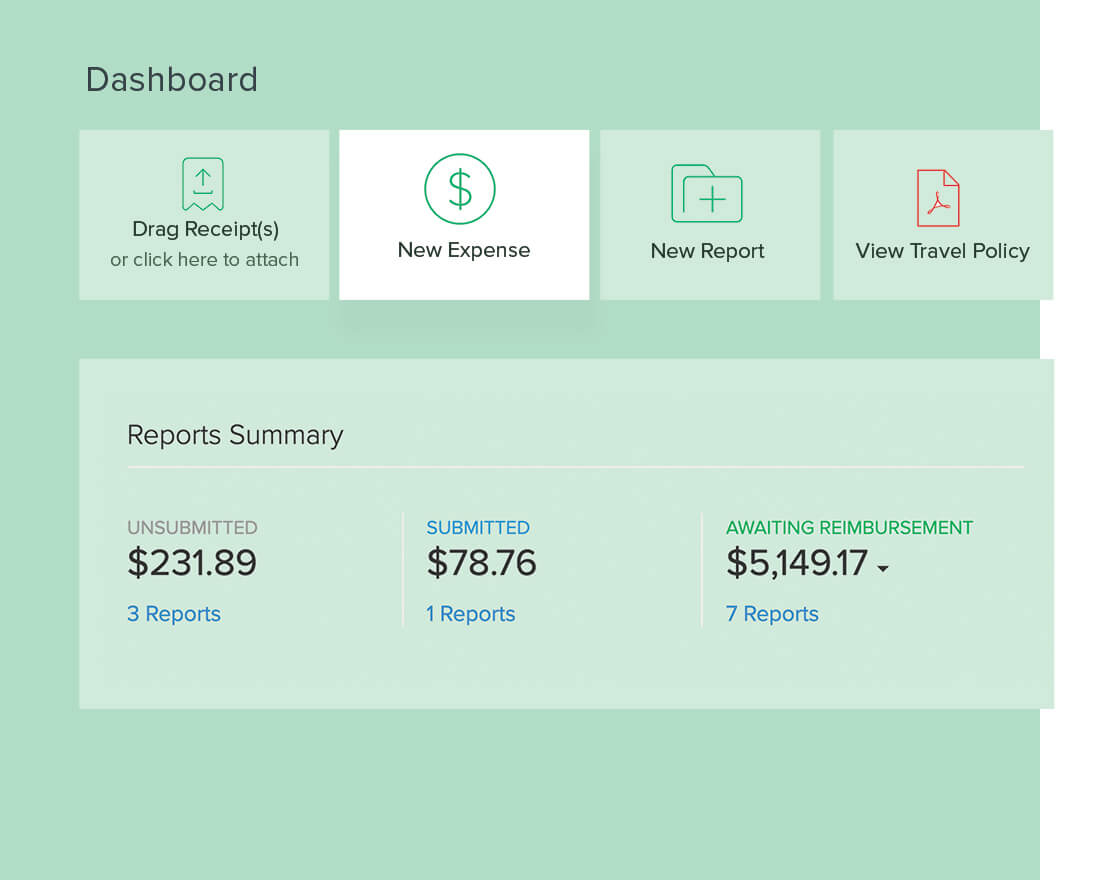Open the 1 Reports link under Submitted

click(x=470, y=614)
